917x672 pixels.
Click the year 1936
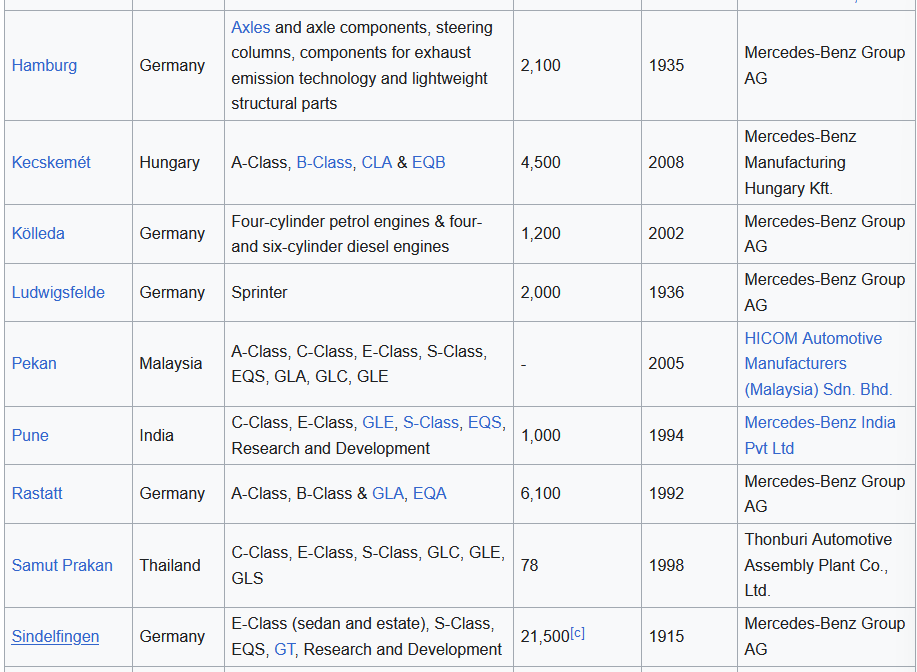tap(666, 292)
